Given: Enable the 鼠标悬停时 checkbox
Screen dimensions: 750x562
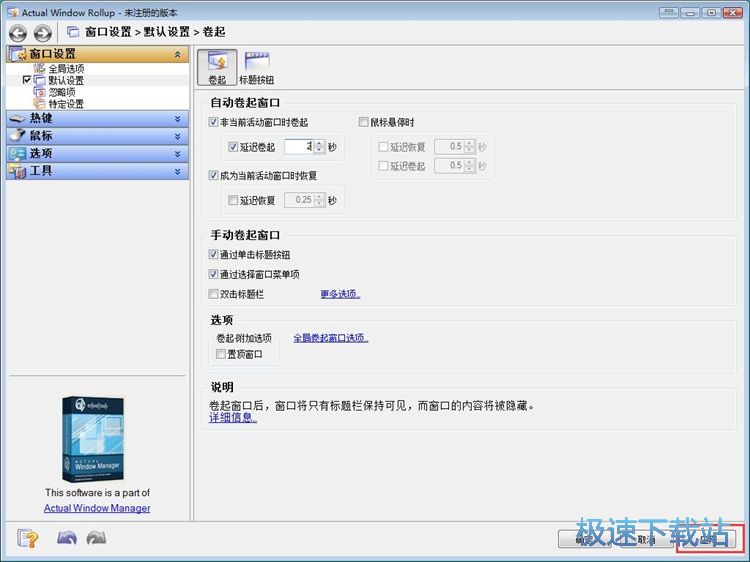Looking at the screenshot, I should click(364, 122).
